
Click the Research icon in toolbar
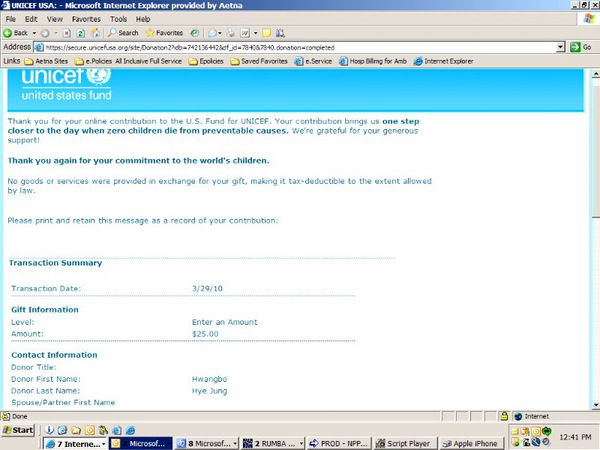click(280, 33)
